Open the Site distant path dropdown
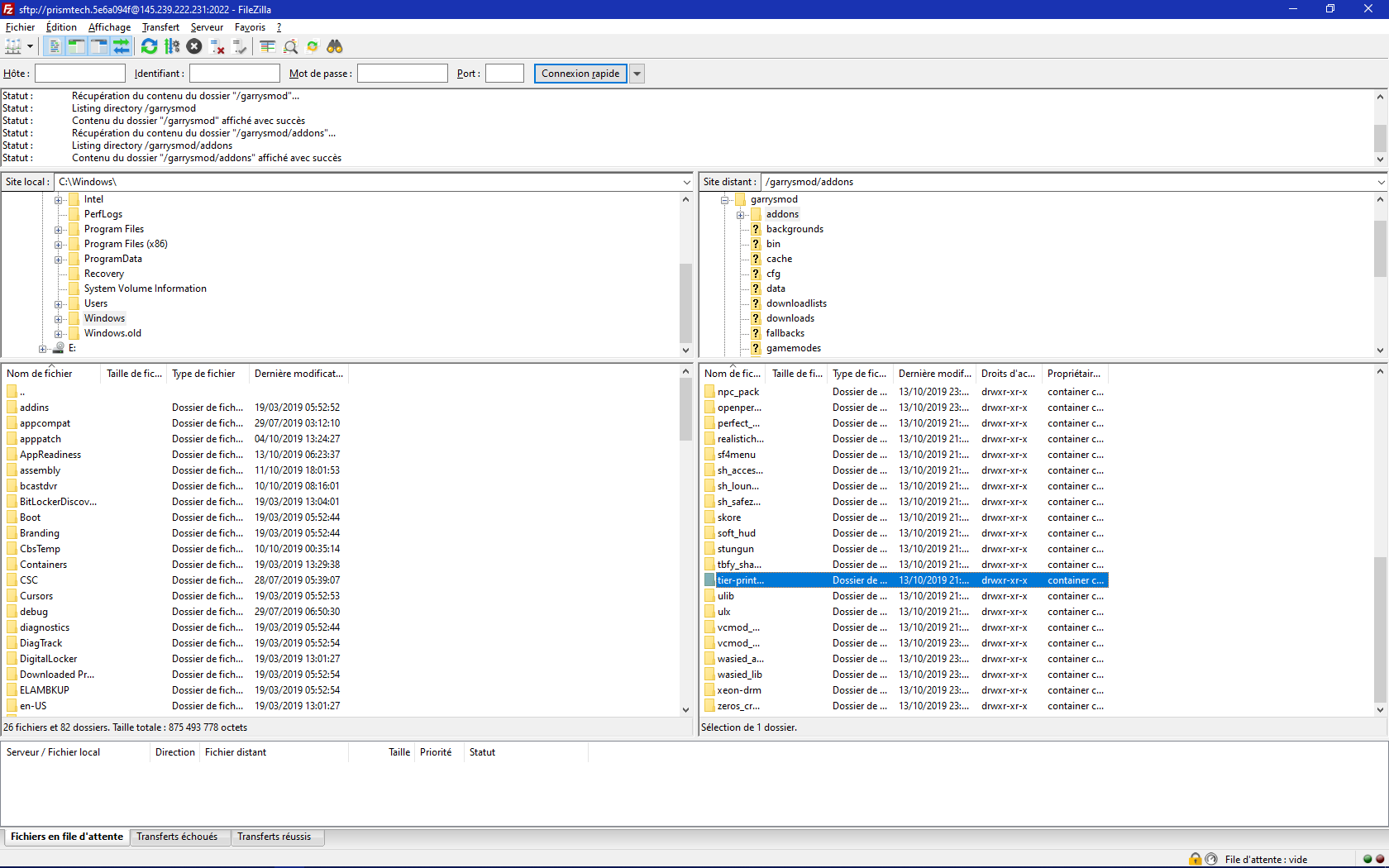Image resolution: width=1389 pixels, height=868 pixels. click(x=1381, y=182)
